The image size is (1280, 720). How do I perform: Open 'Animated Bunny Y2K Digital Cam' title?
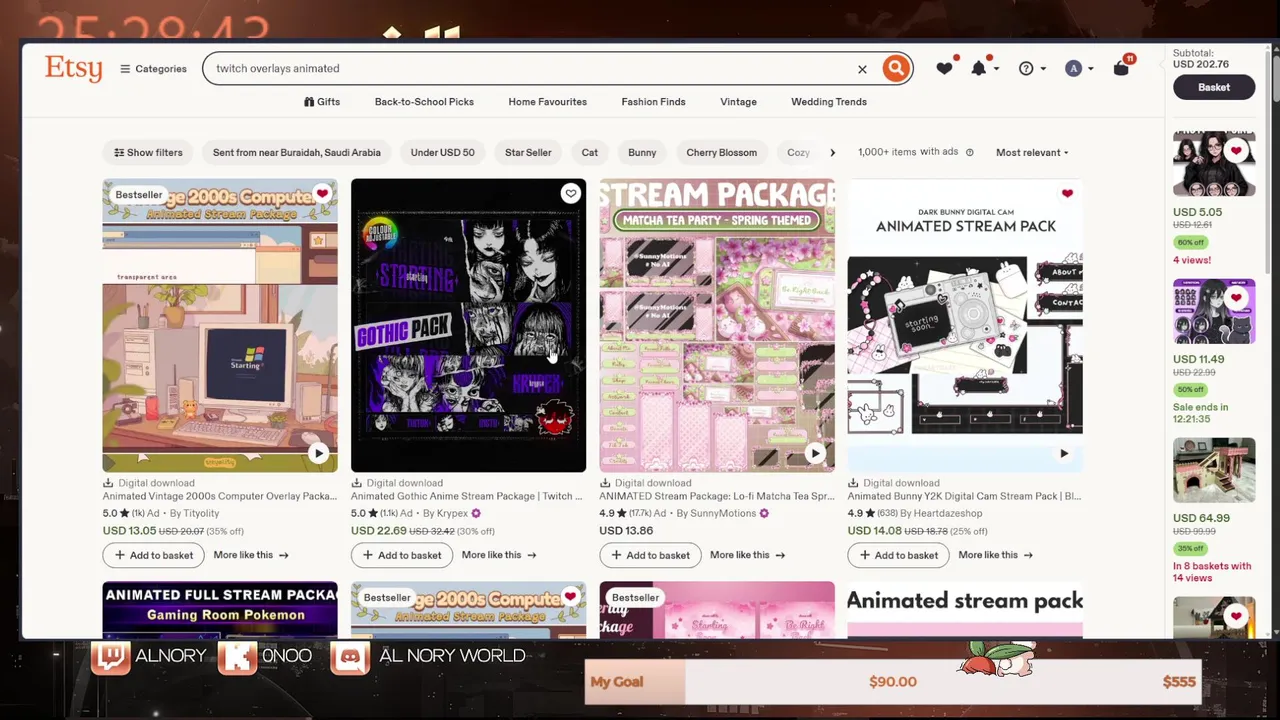tap(965, 496)
